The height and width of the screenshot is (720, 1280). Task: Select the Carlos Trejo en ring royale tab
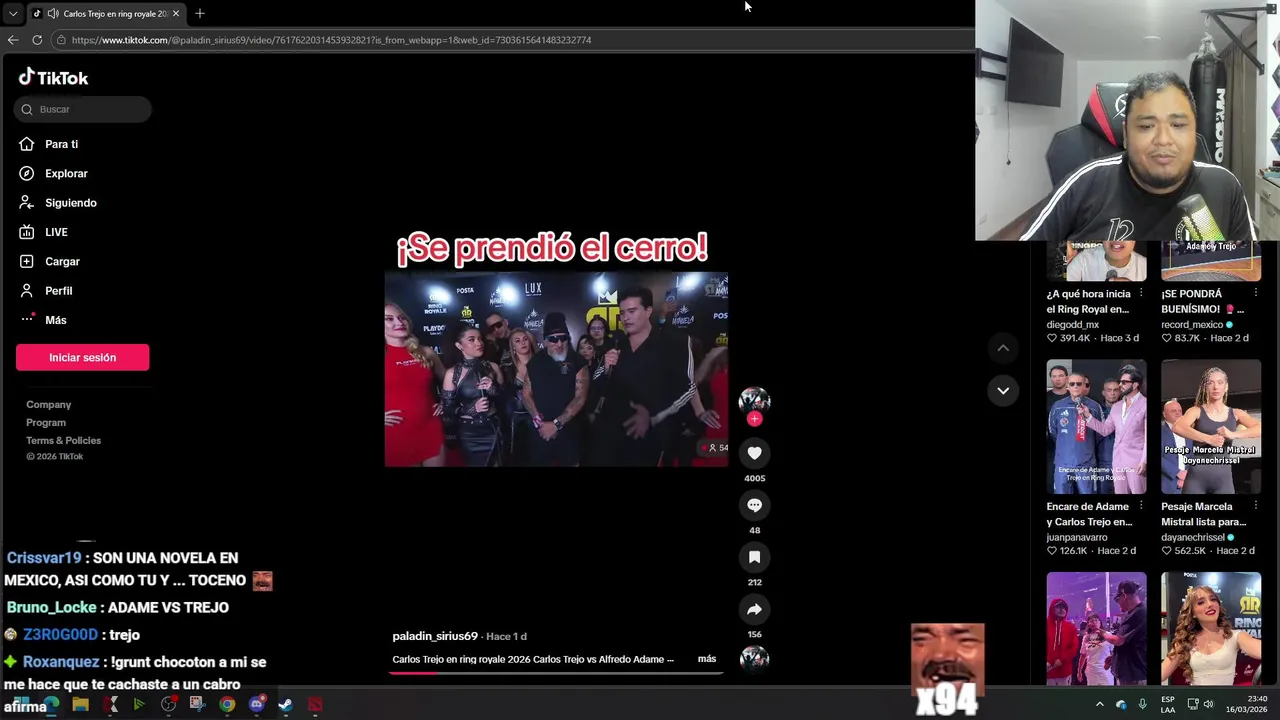tap(105, 14)
